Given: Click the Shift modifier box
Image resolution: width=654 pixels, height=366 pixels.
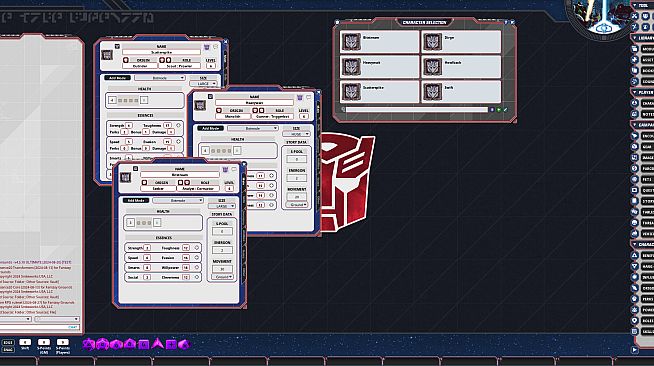Looking at the screenshot, I should pos(25,342).
